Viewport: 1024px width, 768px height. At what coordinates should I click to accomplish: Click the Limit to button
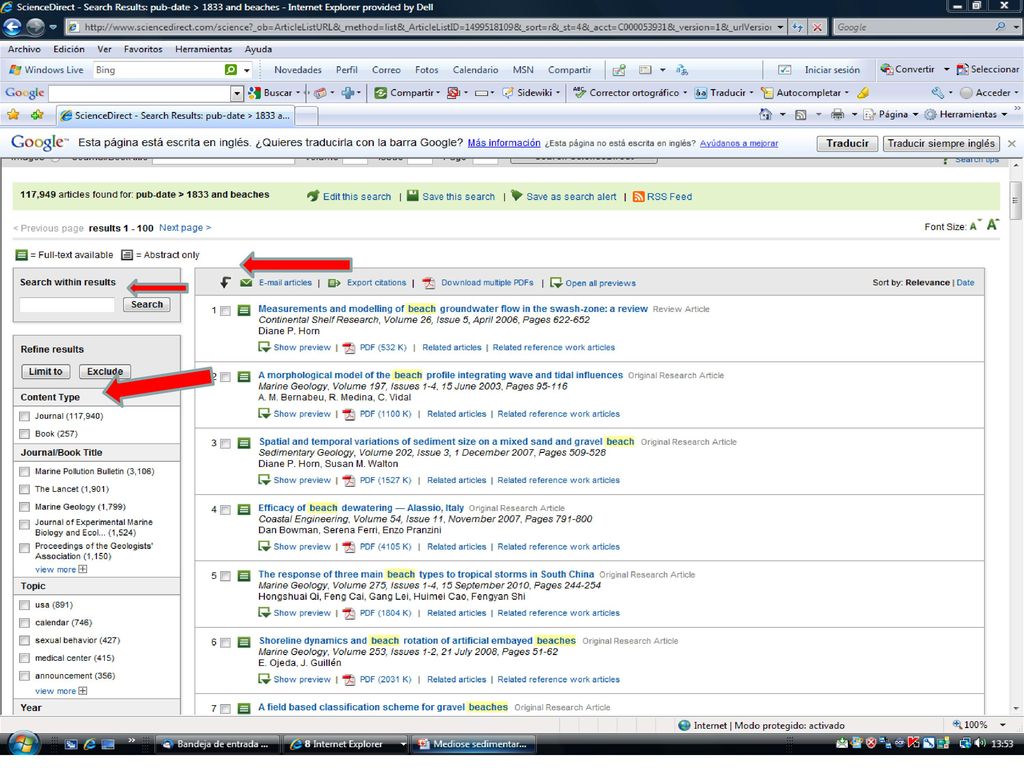[46, 371]
